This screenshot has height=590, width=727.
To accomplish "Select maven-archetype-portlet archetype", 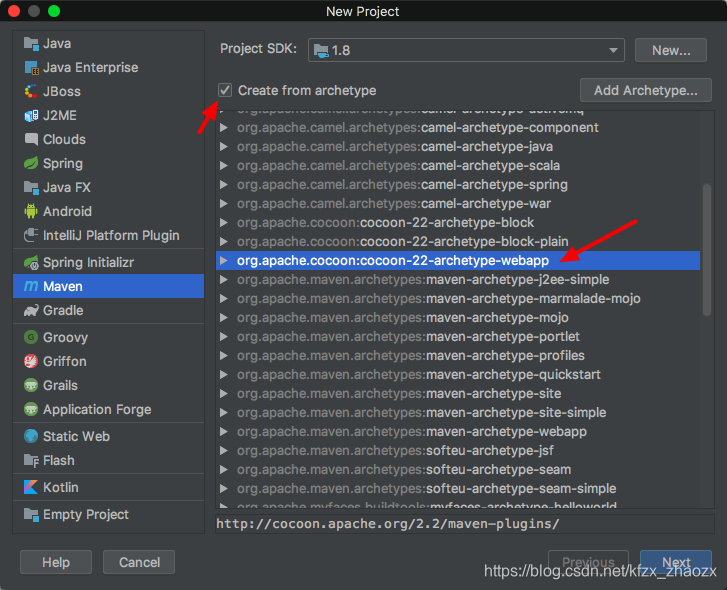I will pyautogui.click(x=458, y=336).
